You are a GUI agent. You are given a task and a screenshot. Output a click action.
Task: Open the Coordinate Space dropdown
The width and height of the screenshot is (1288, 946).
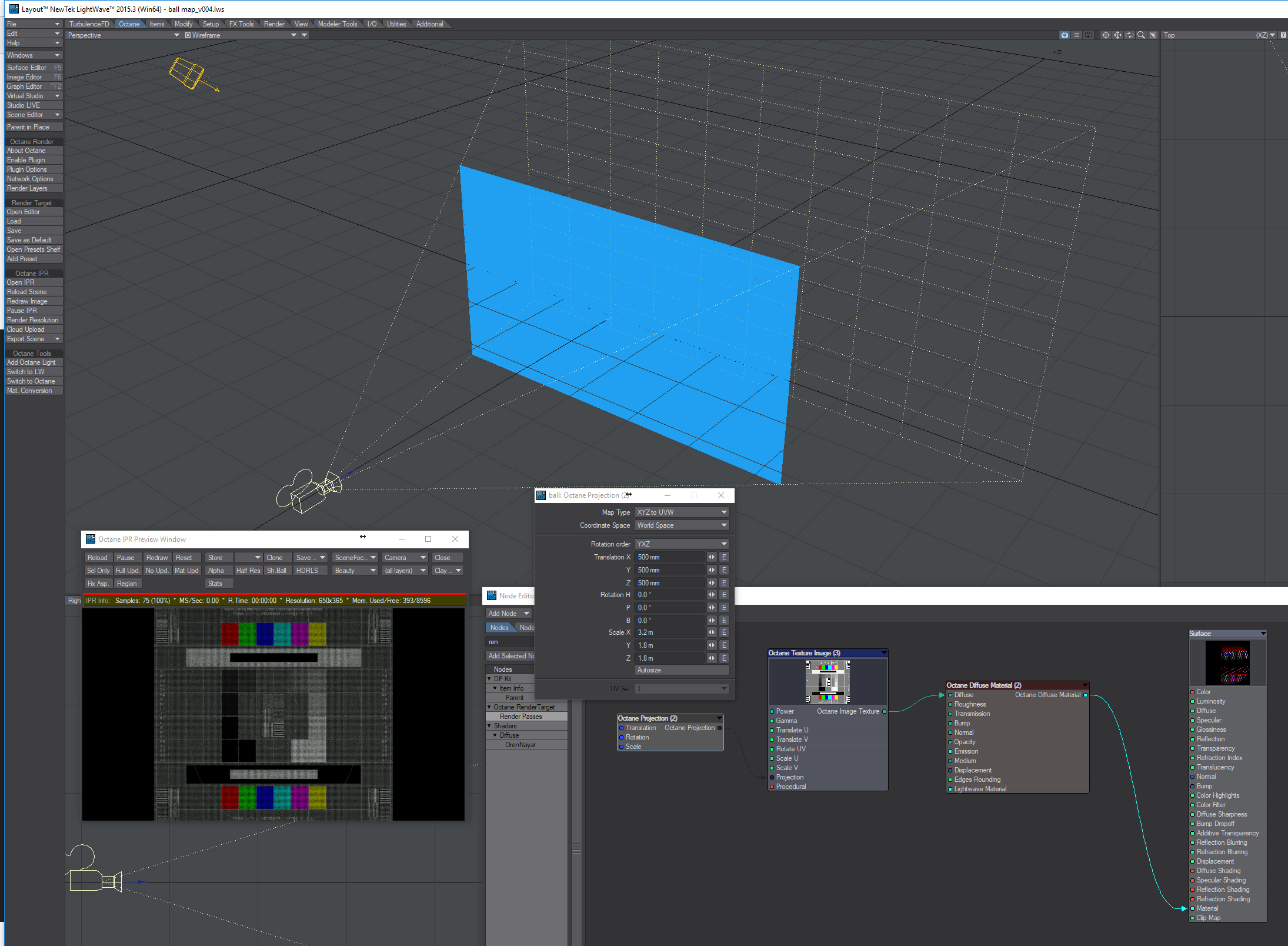click(682, 525)
